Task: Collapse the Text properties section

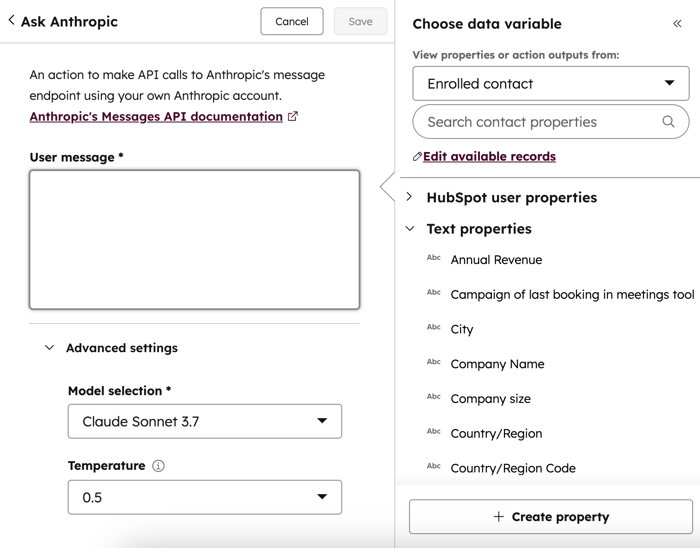Action: click(x=409, y=229)
